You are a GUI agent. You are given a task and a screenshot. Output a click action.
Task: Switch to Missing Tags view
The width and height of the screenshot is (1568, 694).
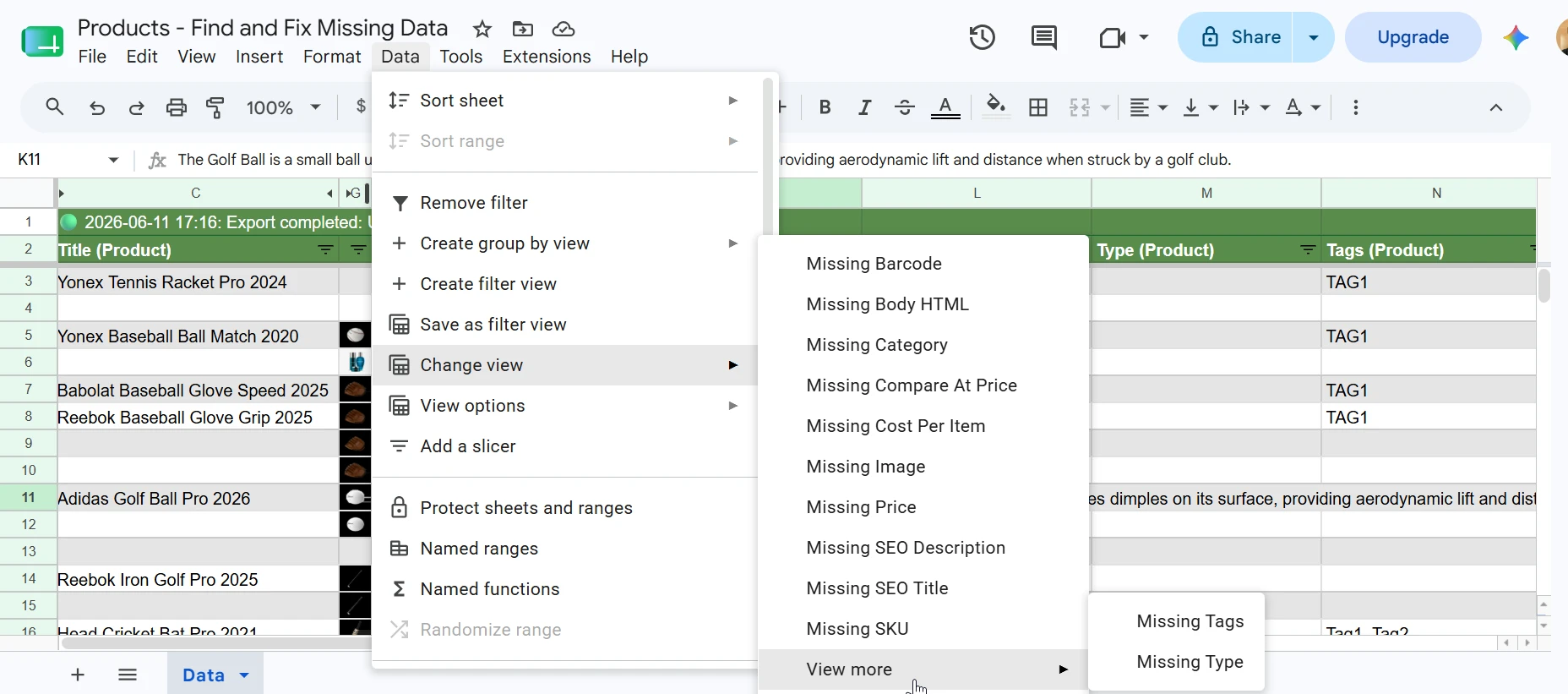click(x=1177, y=621)
